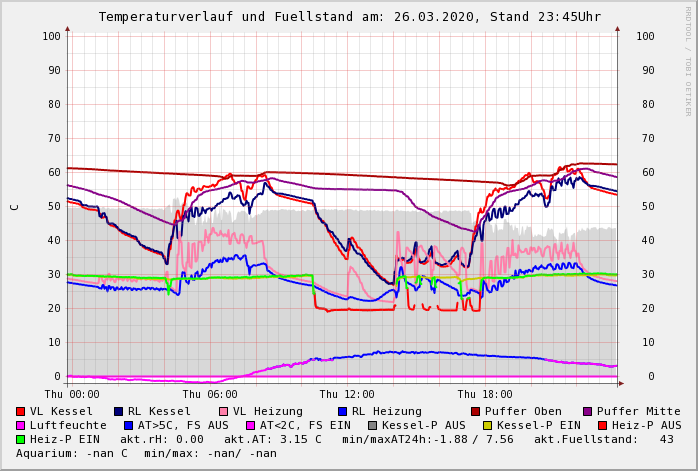Click the dark red Puffer Oben swatch
698x471 pixels.
pyautogui.click(x=475, y=412)
